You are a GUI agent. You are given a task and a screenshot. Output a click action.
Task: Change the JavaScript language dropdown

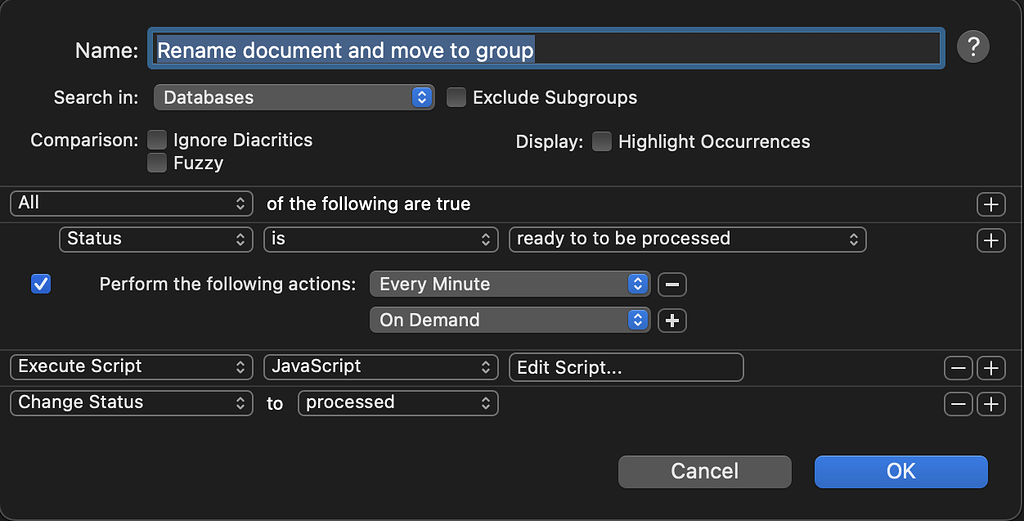pos(380,367)
